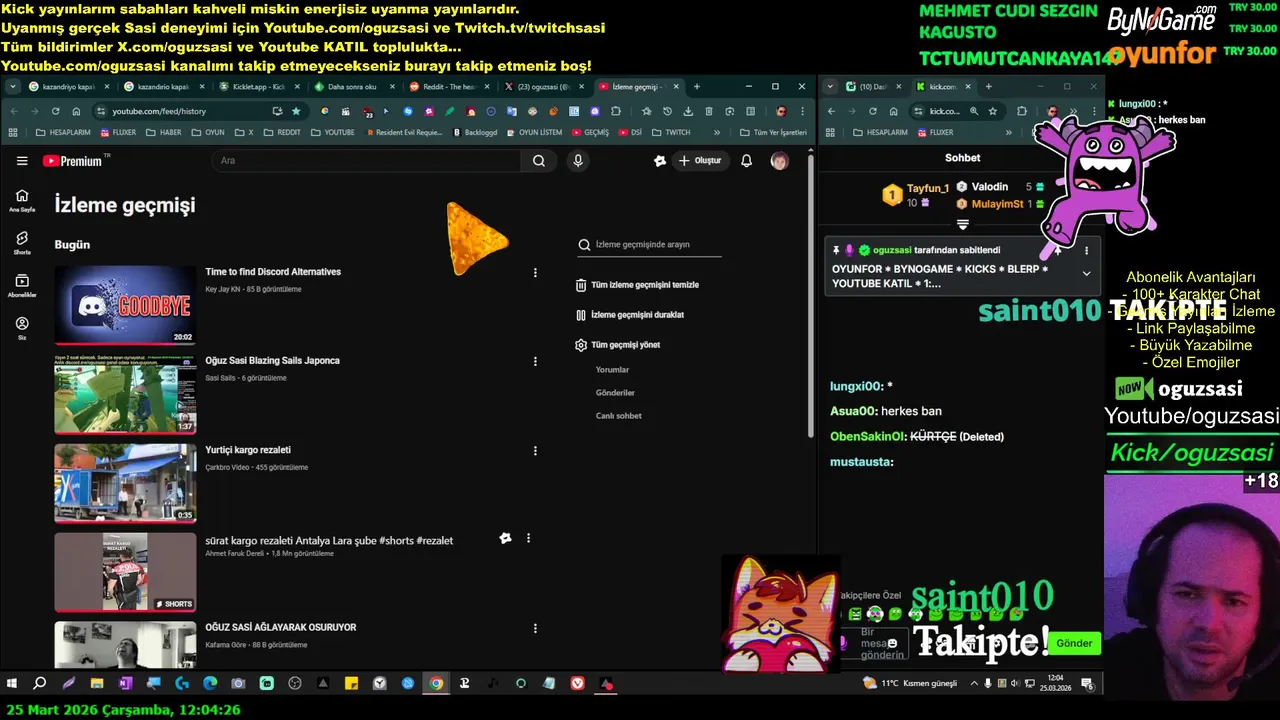Start voice search with microphone icon
1280x720 pixels.
[x=578, y=161]
